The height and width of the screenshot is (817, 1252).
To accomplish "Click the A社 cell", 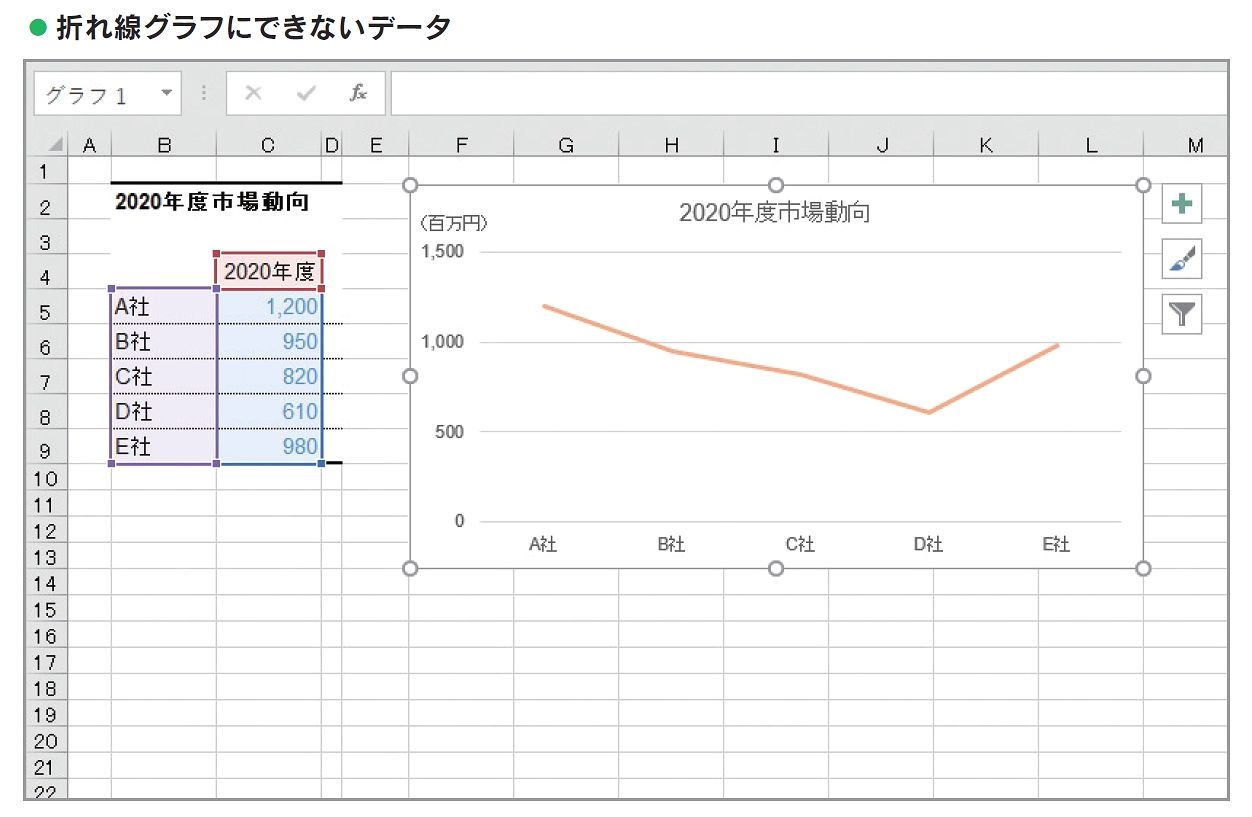I will tap(163, 306).
